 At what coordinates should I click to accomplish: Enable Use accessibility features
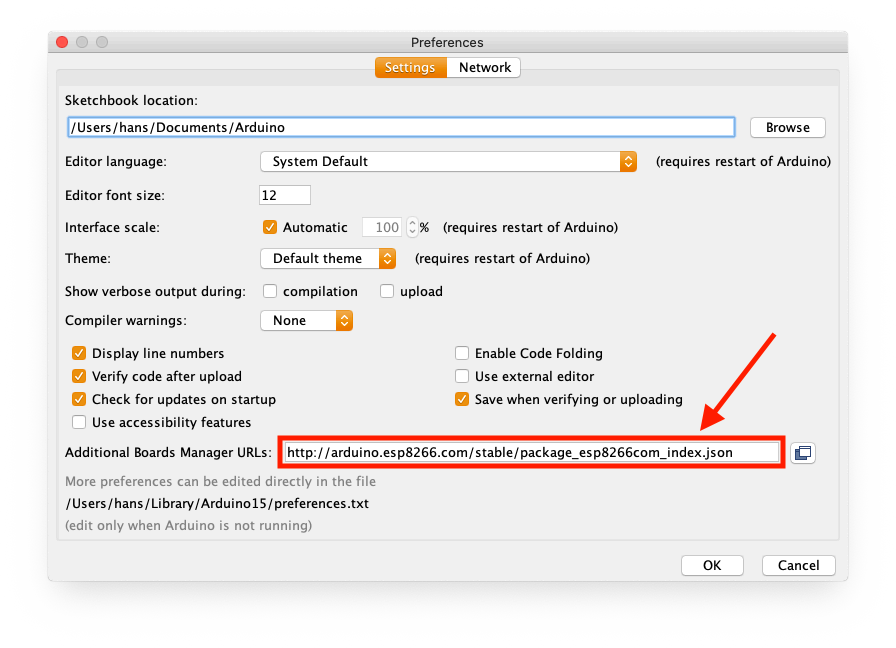(79, 422)
